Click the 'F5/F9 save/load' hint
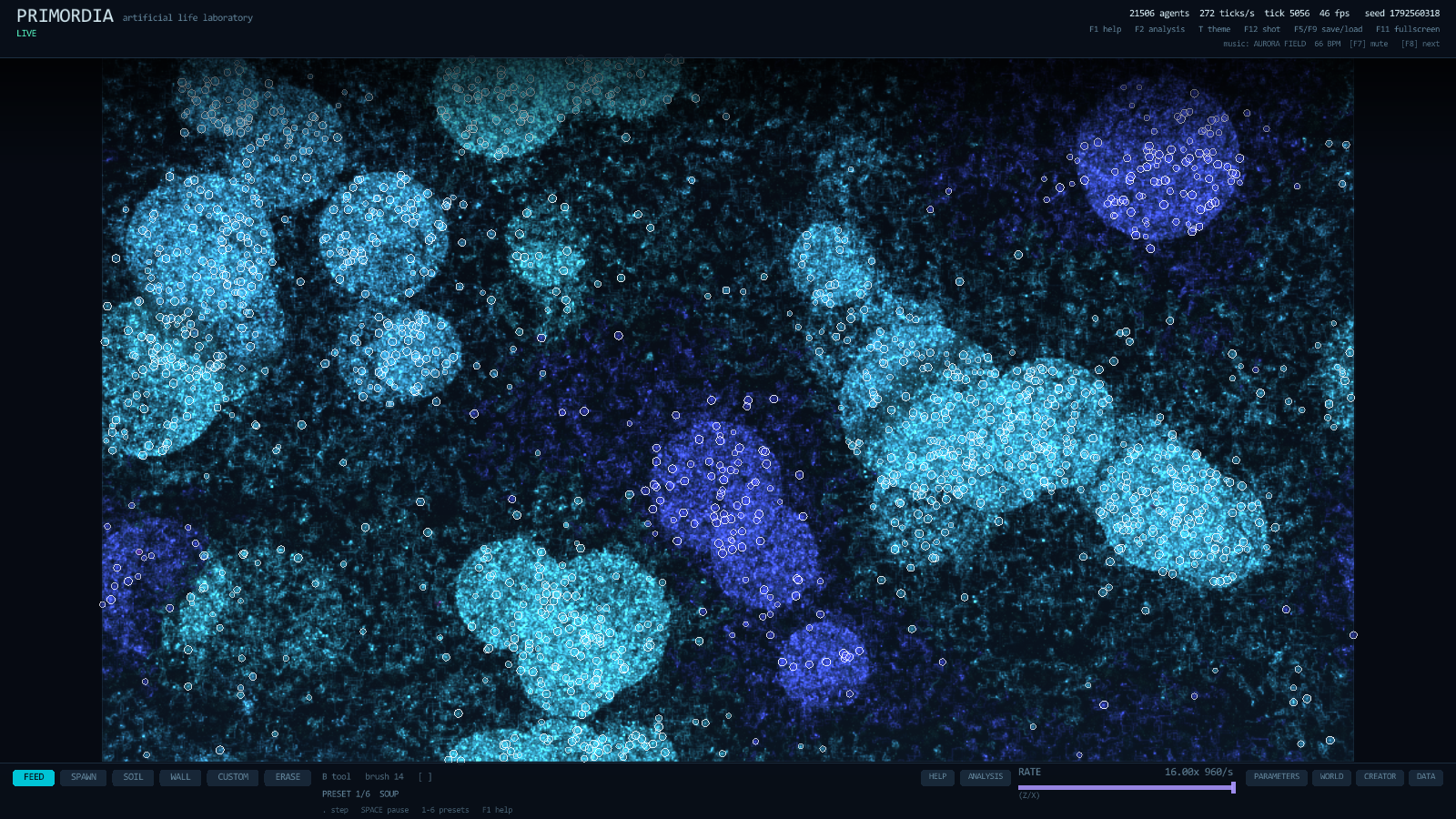1456x819 pixels. tap(1329, 29)
